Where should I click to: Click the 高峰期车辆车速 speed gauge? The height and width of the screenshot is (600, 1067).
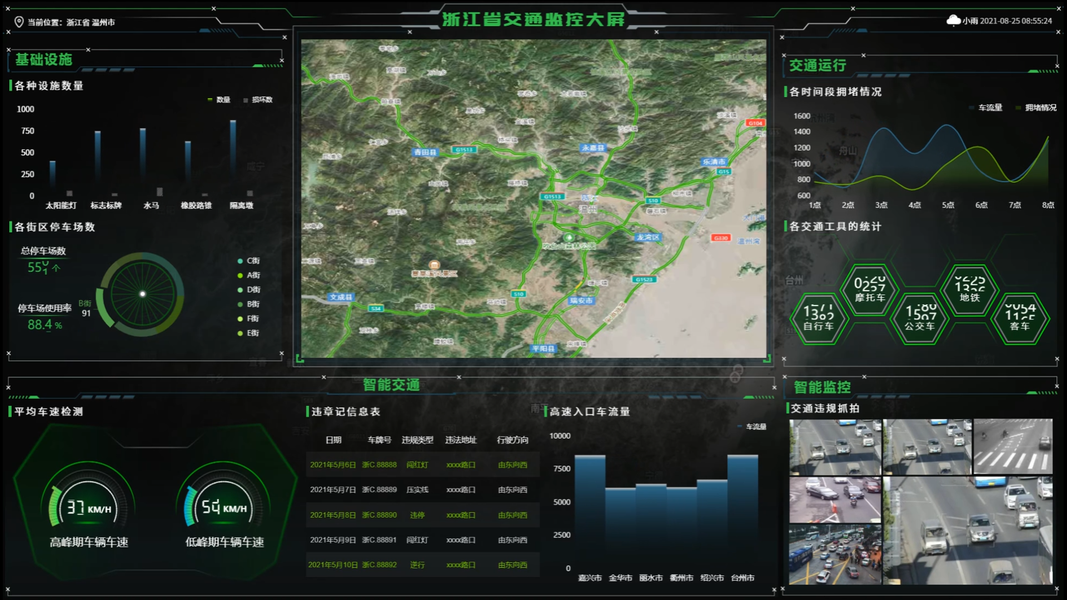(88, 505)
